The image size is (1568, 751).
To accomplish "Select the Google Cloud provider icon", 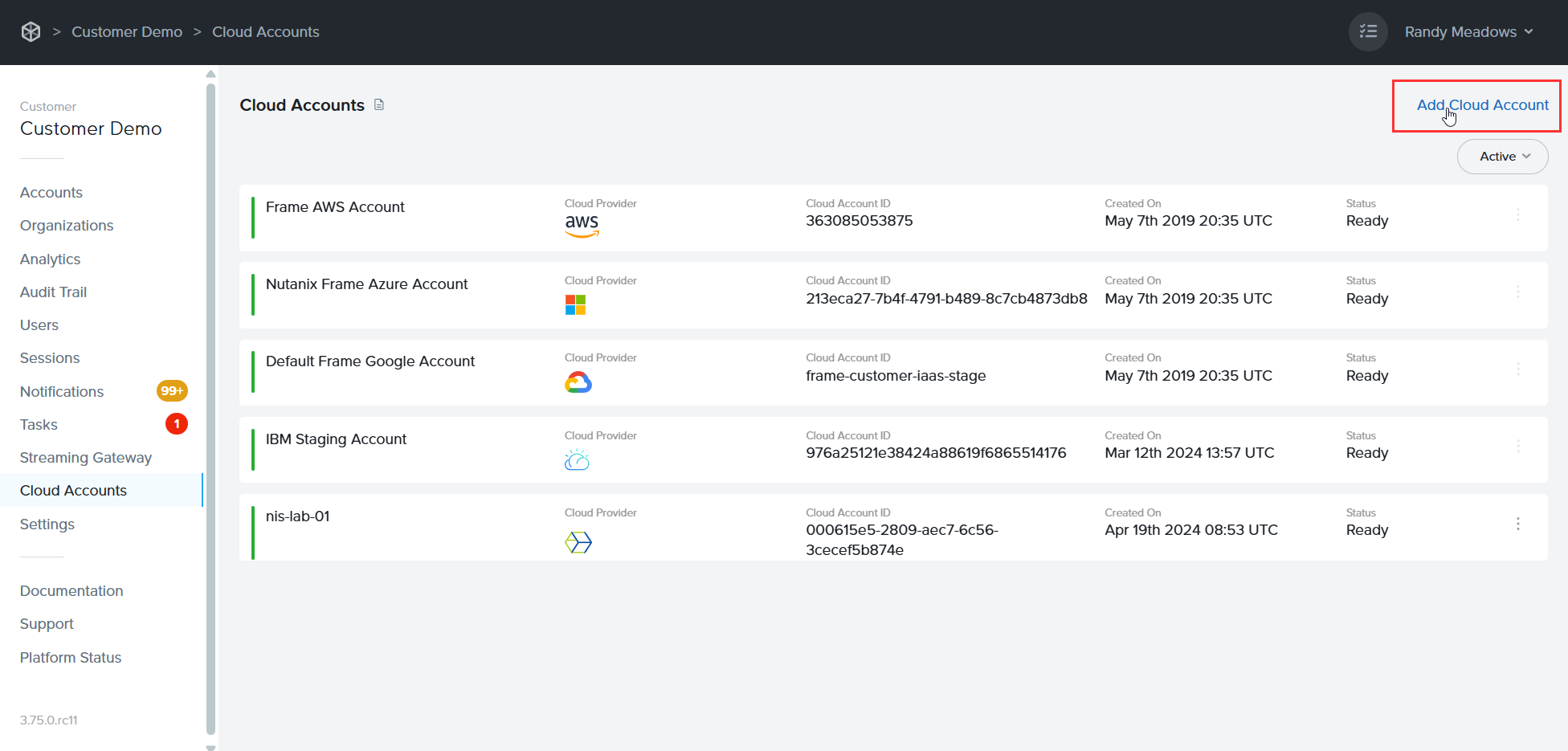I will click(578, 382).
